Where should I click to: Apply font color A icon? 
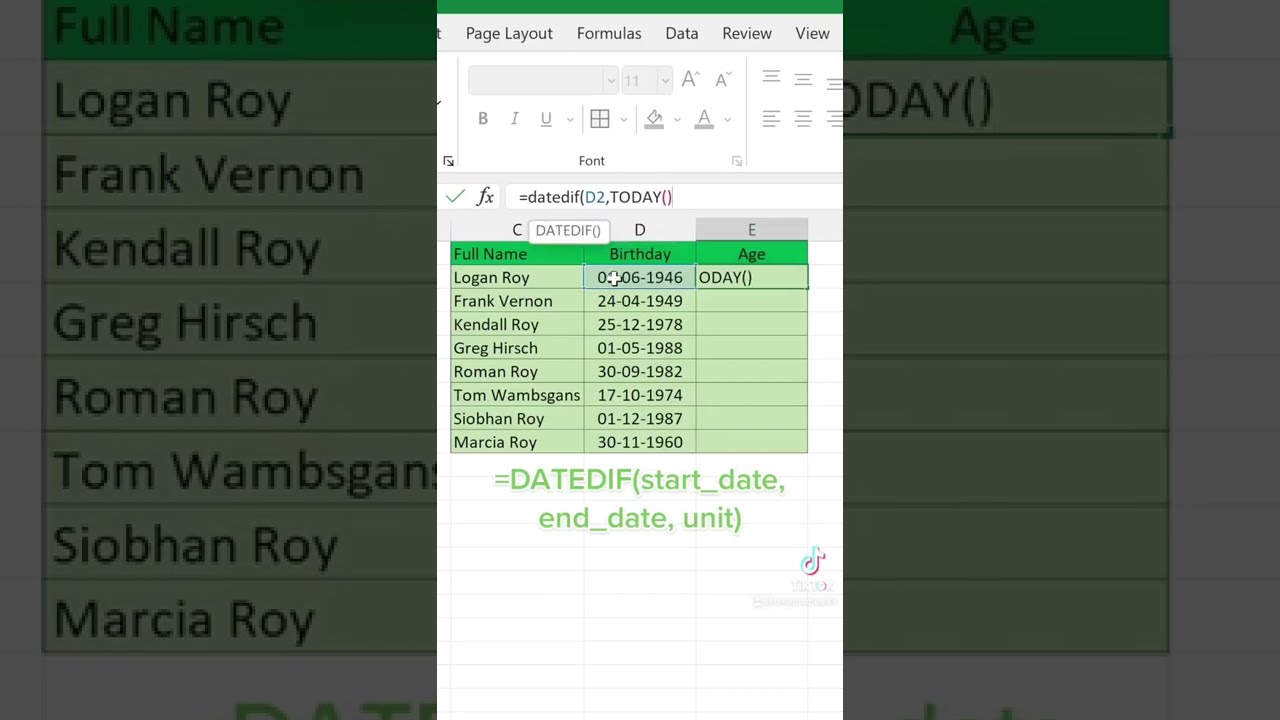coord(704,119)
